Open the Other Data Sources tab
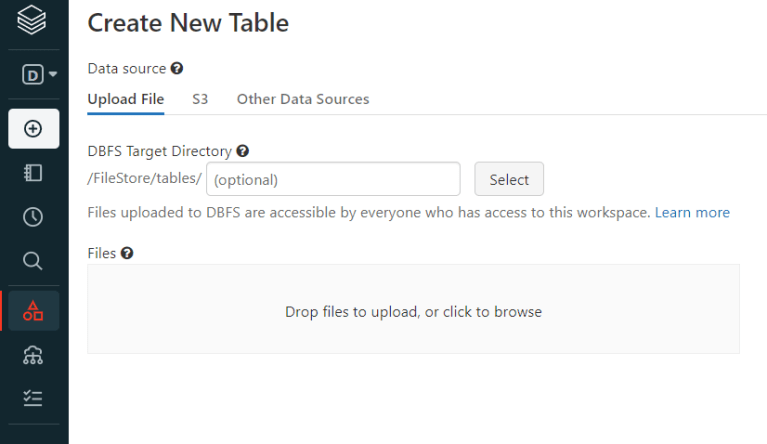The height and width of the screenshot is (444, 767). tap(303, 99)
